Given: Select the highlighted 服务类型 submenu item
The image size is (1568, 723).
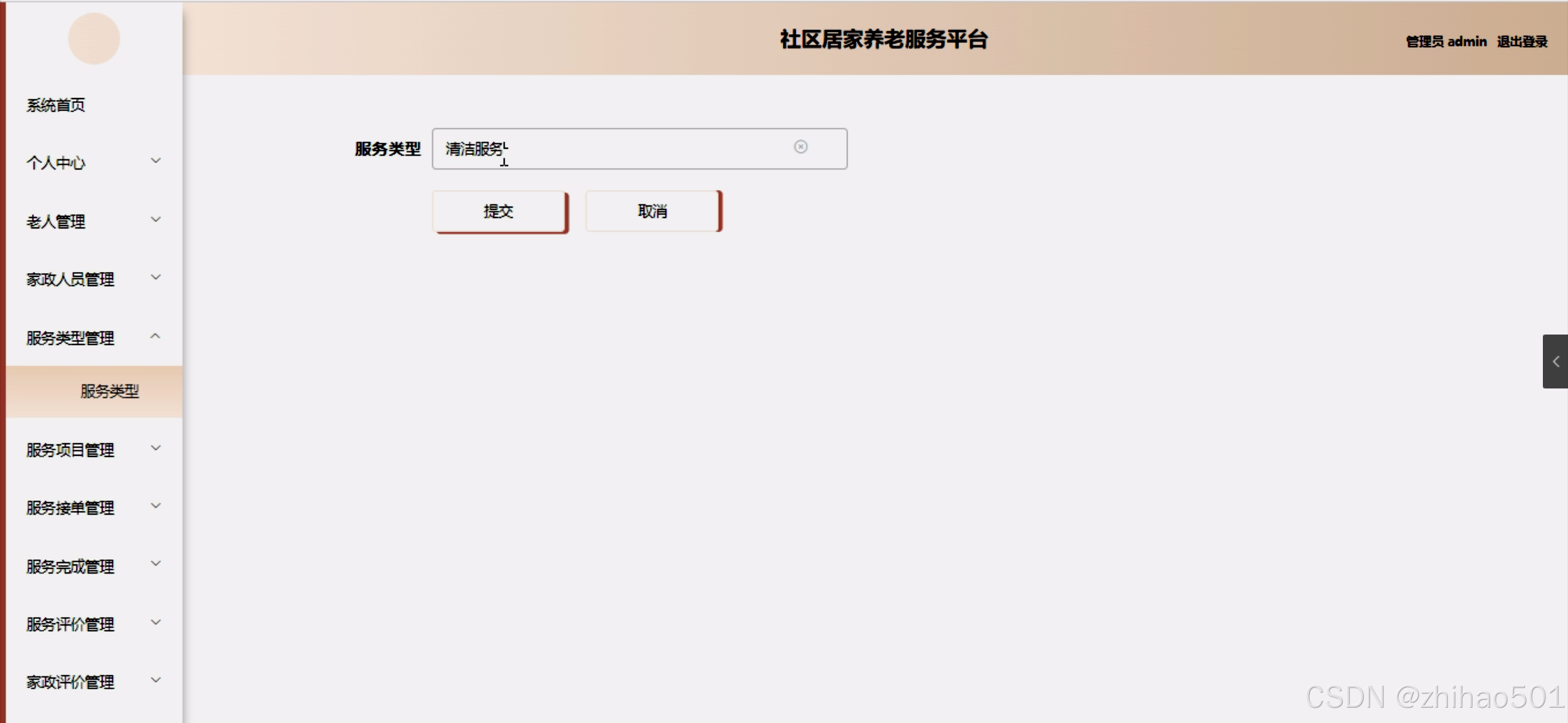Looking at the screenshot, I should click(x=110, y=392).
